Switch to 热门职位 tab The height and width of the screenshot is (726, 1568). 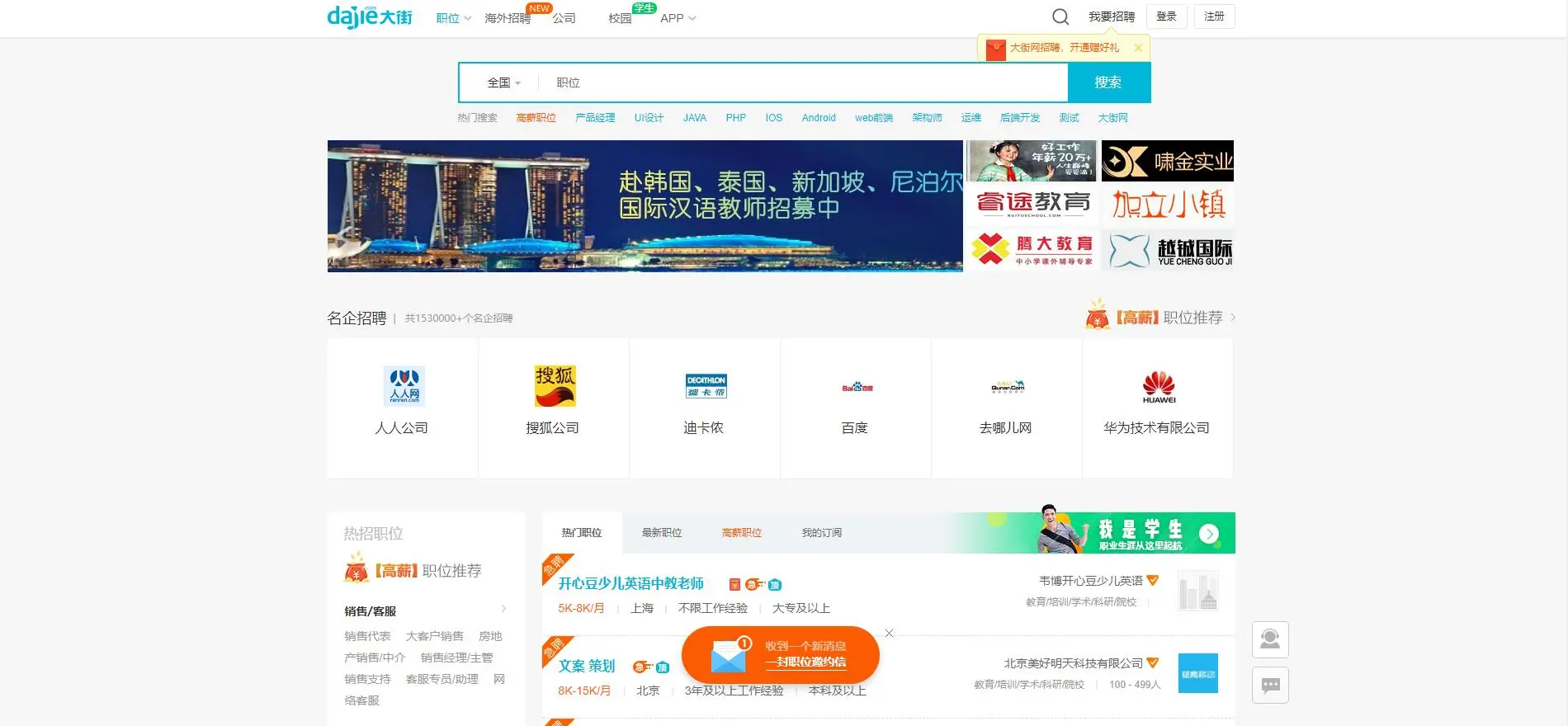[x=582, y=533]
